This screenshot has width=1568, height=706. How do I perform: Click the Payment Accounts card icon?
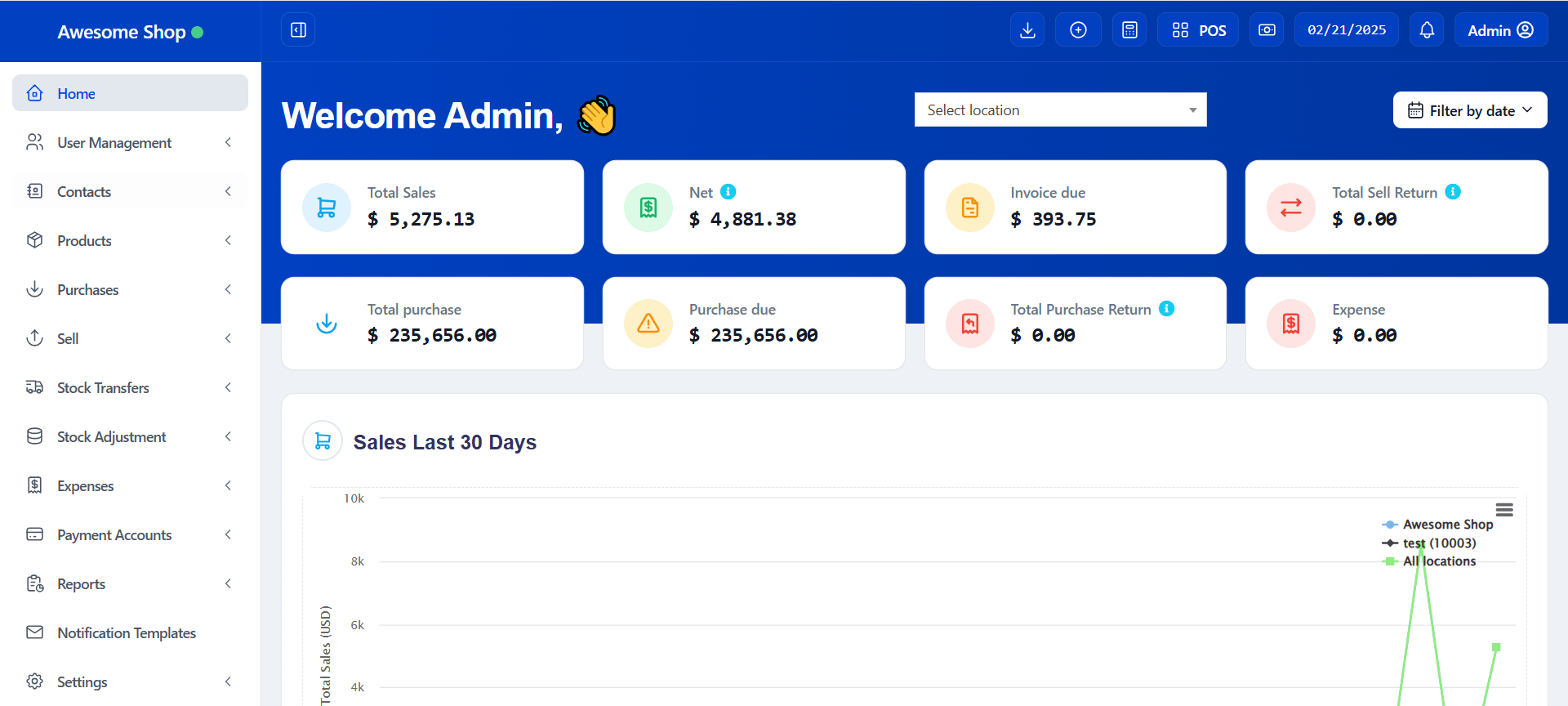click(34, 534)
